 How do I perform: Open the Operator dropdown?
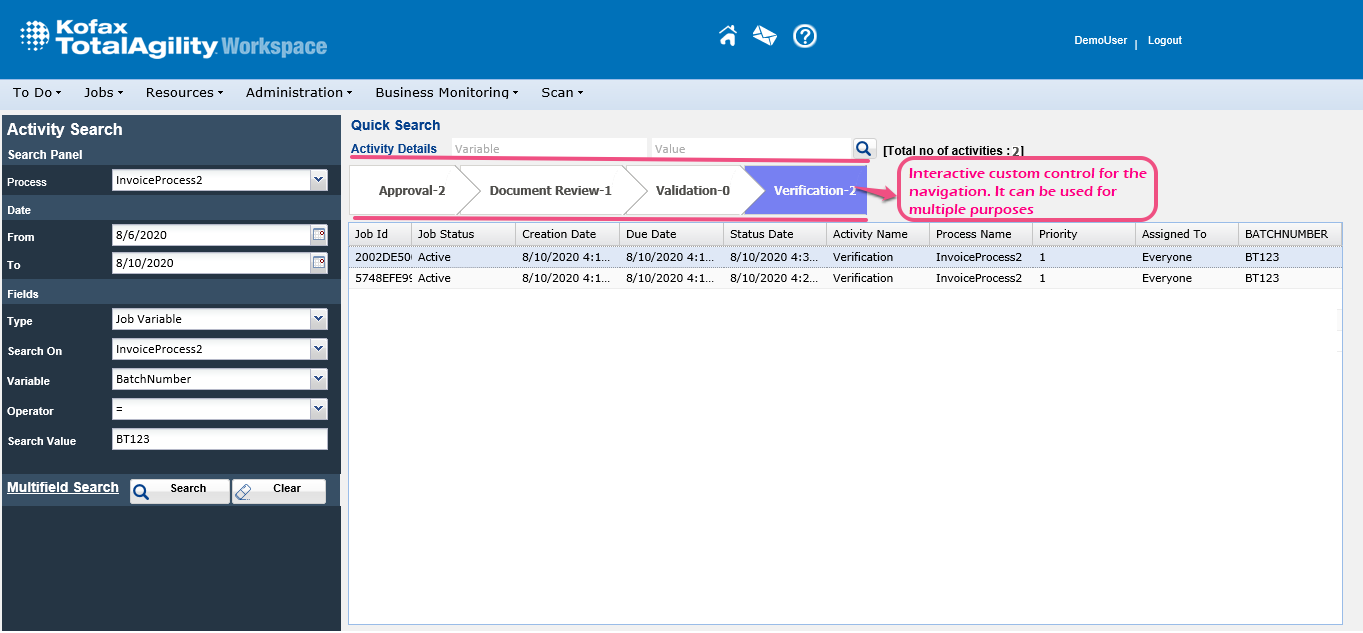pos(318,409)
